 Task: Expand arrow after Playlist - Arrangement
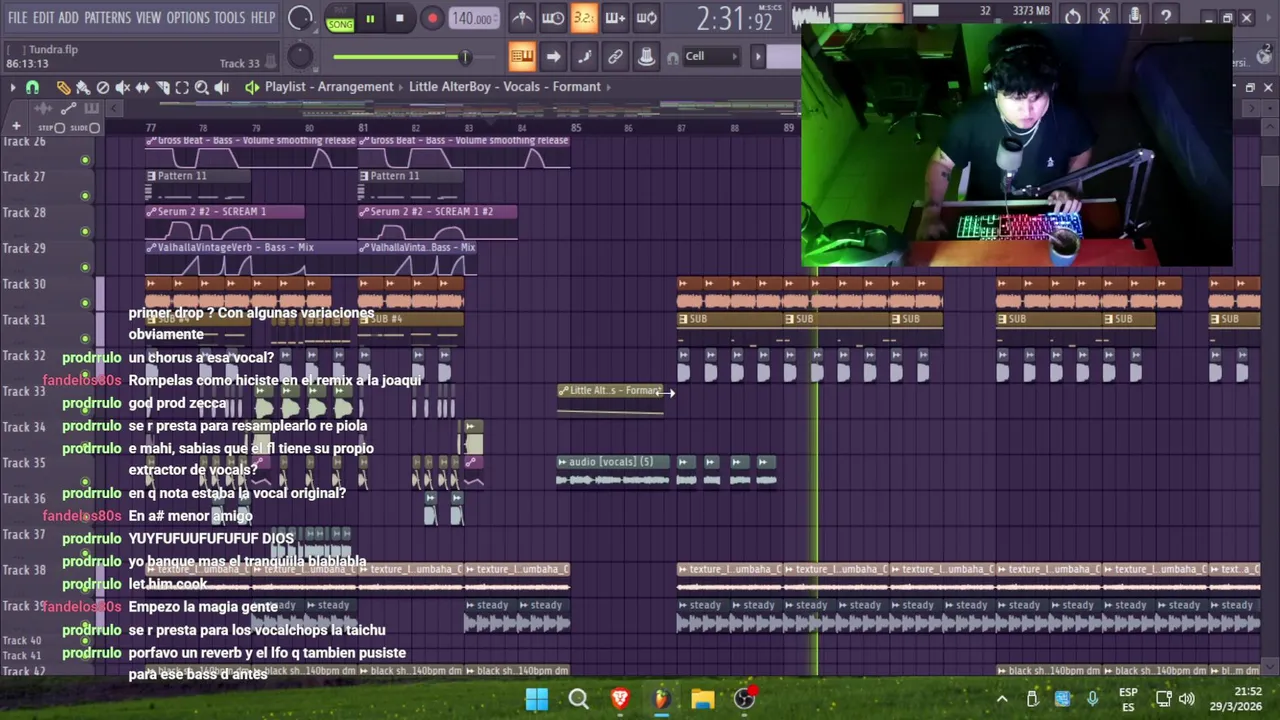pos(401,87)
